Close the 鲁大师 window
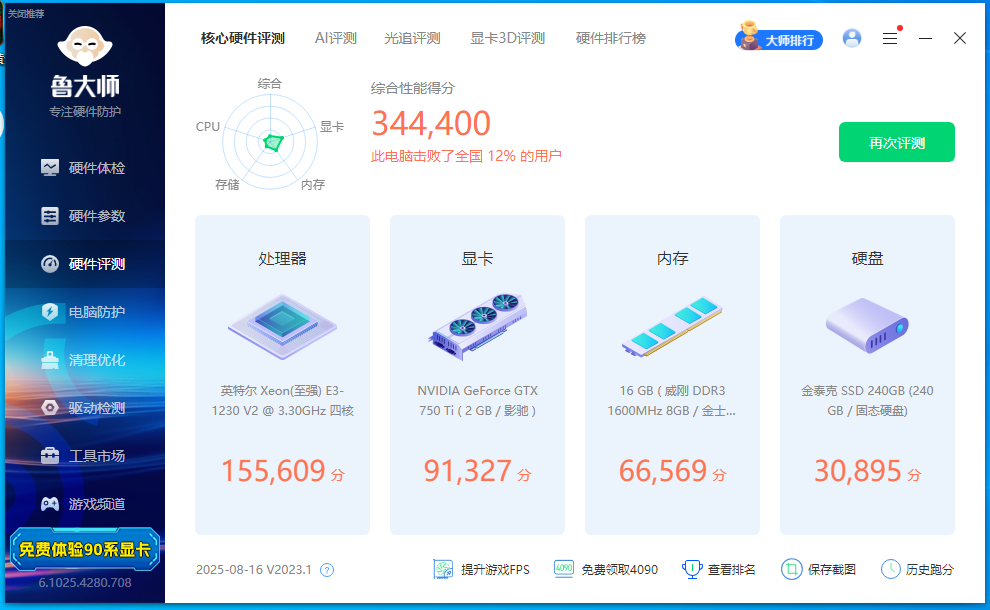The width and height of the screenshot is (990, 610). [960, 39]
